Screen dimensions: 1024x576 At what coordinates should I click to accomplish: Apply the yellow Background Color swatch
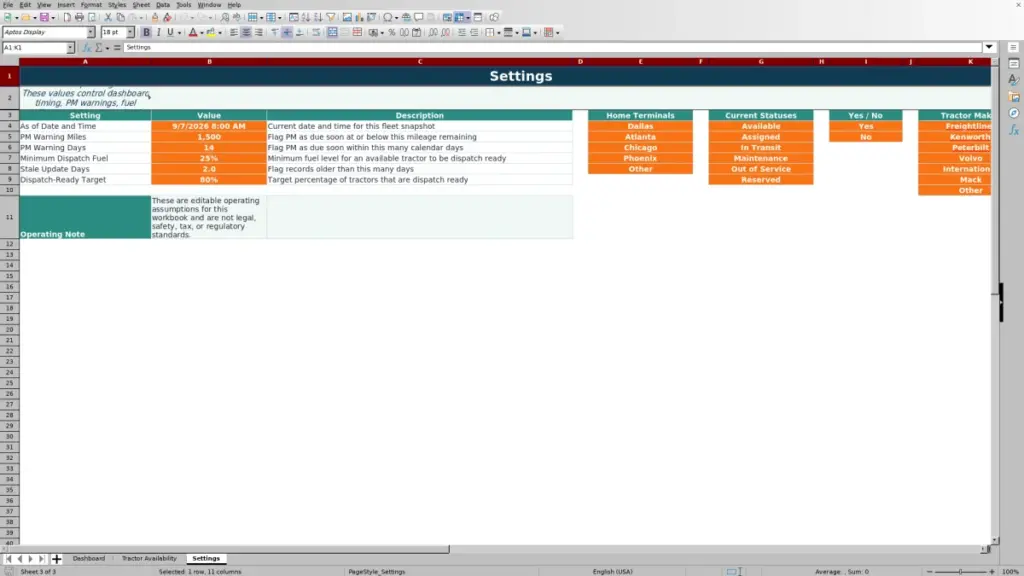click(211, 32)
